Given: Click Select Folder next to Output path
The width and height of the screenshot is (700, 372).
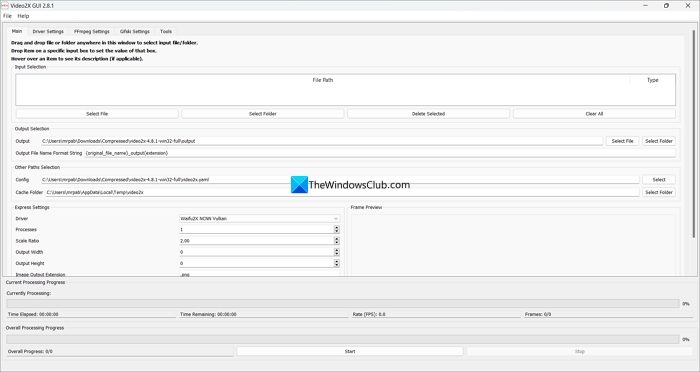Looking at the screenshot, I should (659, 141).
